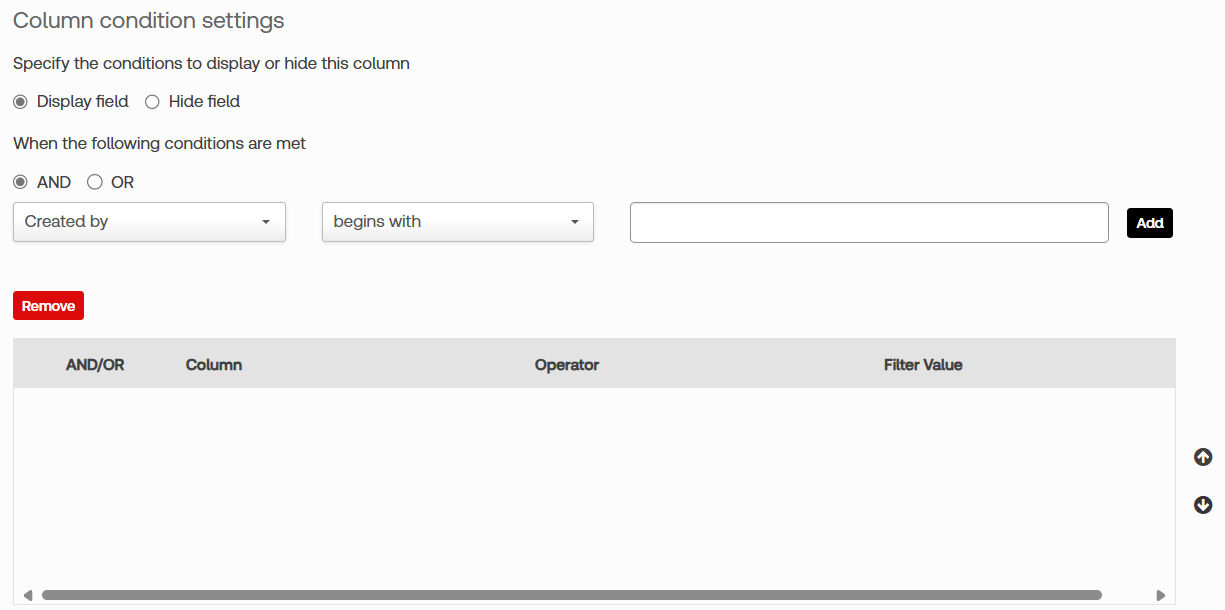Click the Operator table header

tap(567, 365)
